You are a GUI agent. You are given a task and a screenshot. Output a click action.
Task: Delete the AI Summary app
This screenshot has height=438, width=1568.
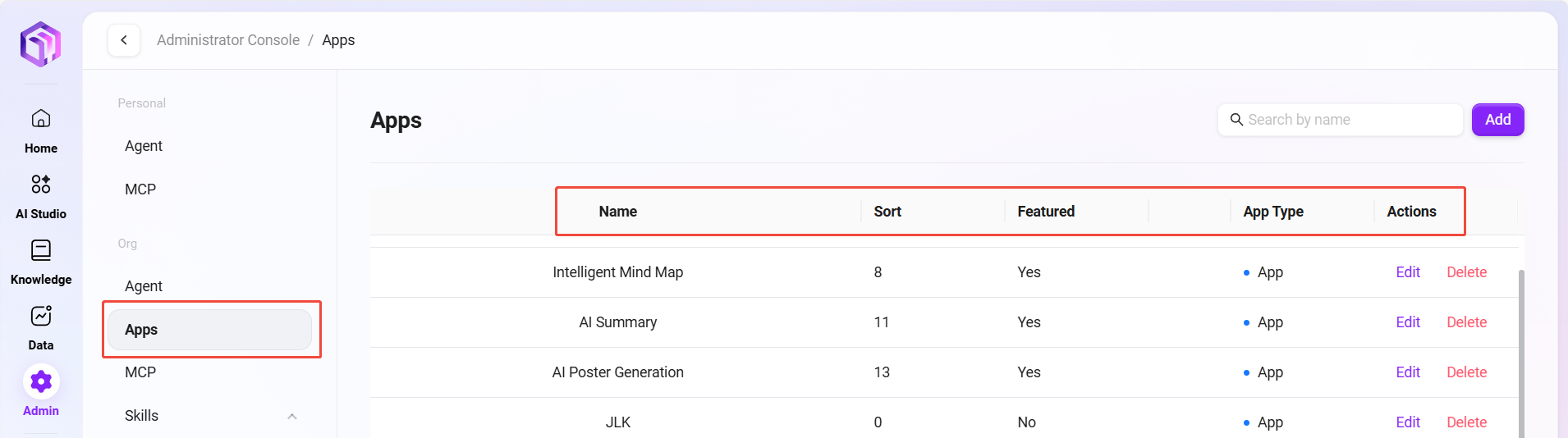[1466, 322]
